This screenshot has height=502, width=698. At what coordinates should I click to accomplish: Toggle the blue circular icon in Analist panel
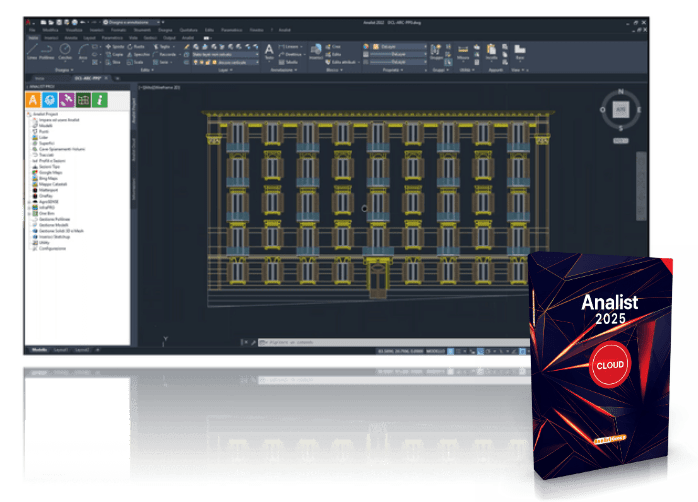click(51, 100)
